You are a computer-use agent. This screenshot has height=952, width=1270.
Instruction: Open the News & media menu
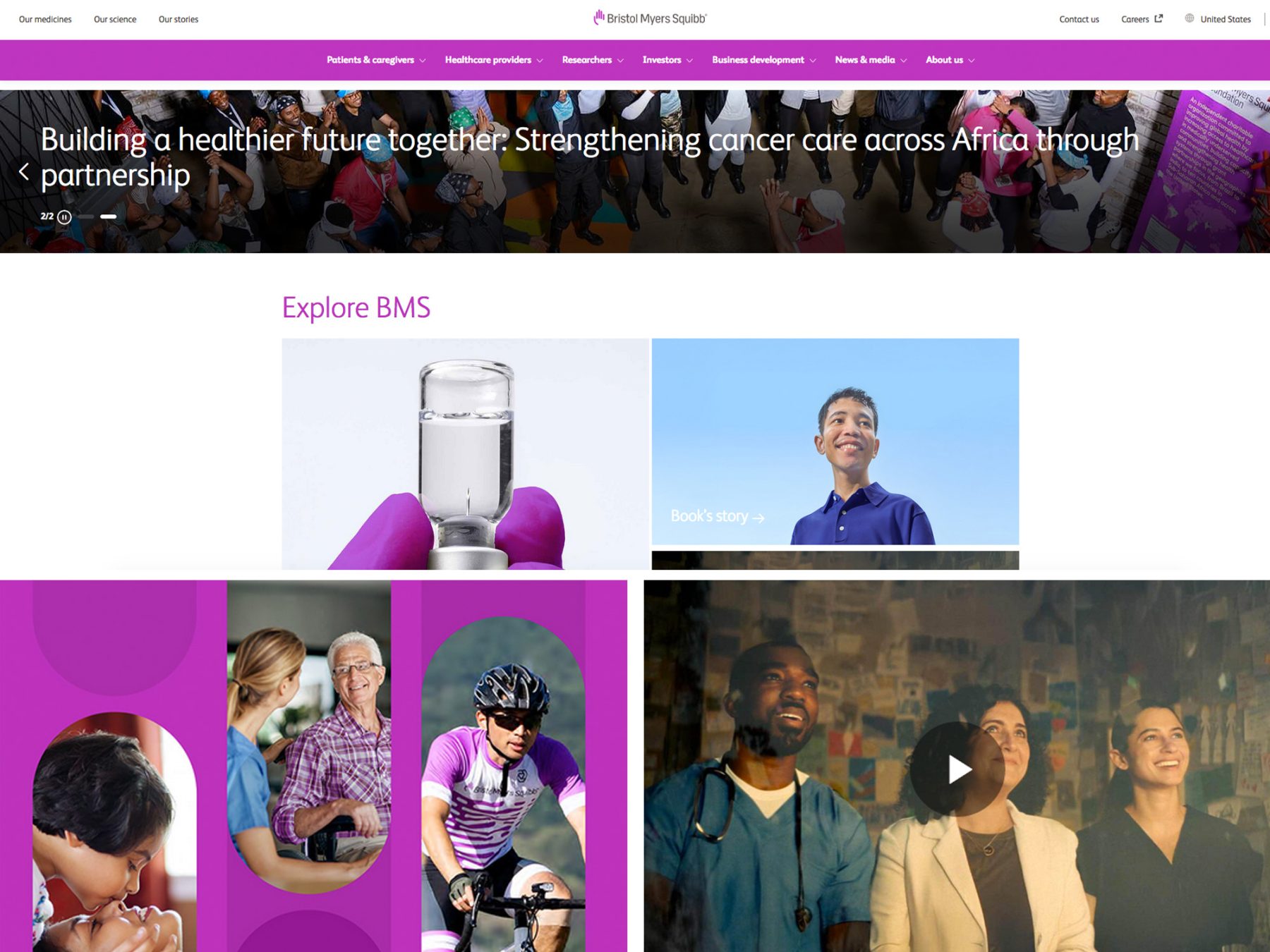click(x=871, y=60)
